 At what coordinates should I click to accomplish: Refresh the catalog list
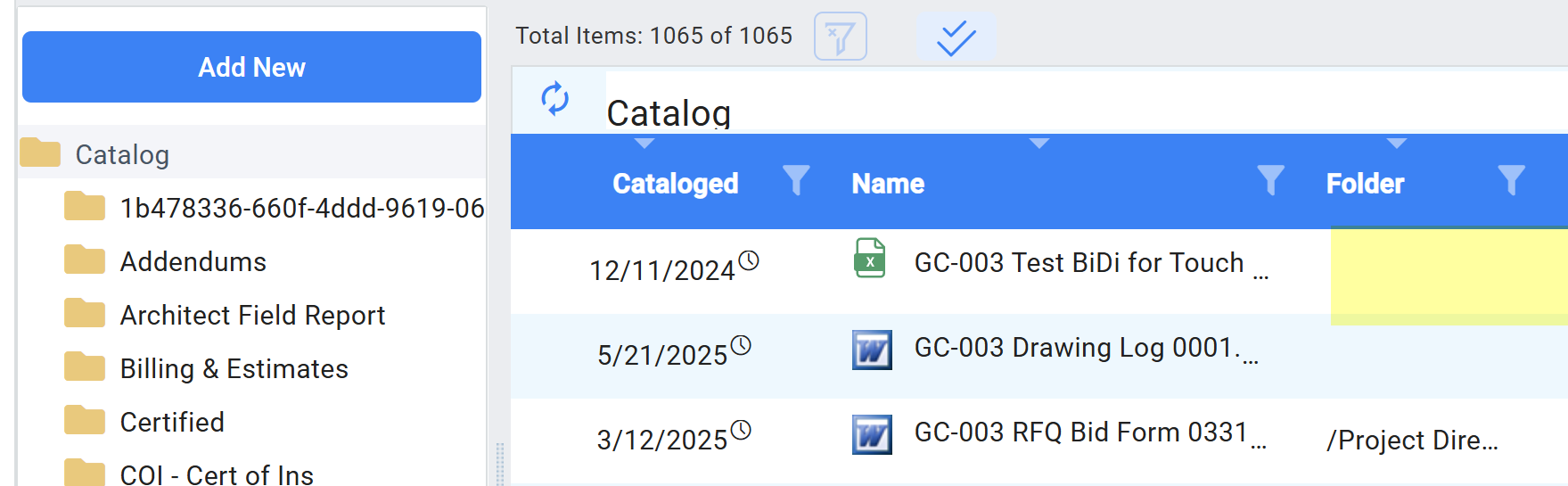(x=555, y=99)
